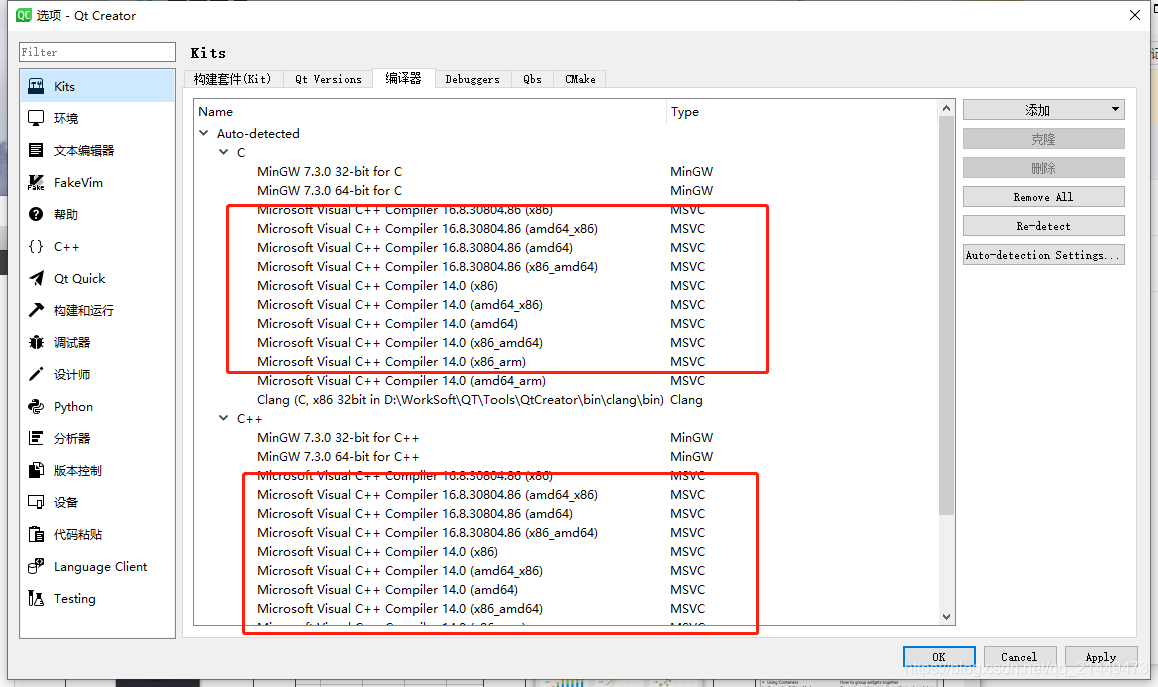Viewport: 1158px width, 687px height.
Task: Focus the Filter input field
Action: (x=97, y=52)
